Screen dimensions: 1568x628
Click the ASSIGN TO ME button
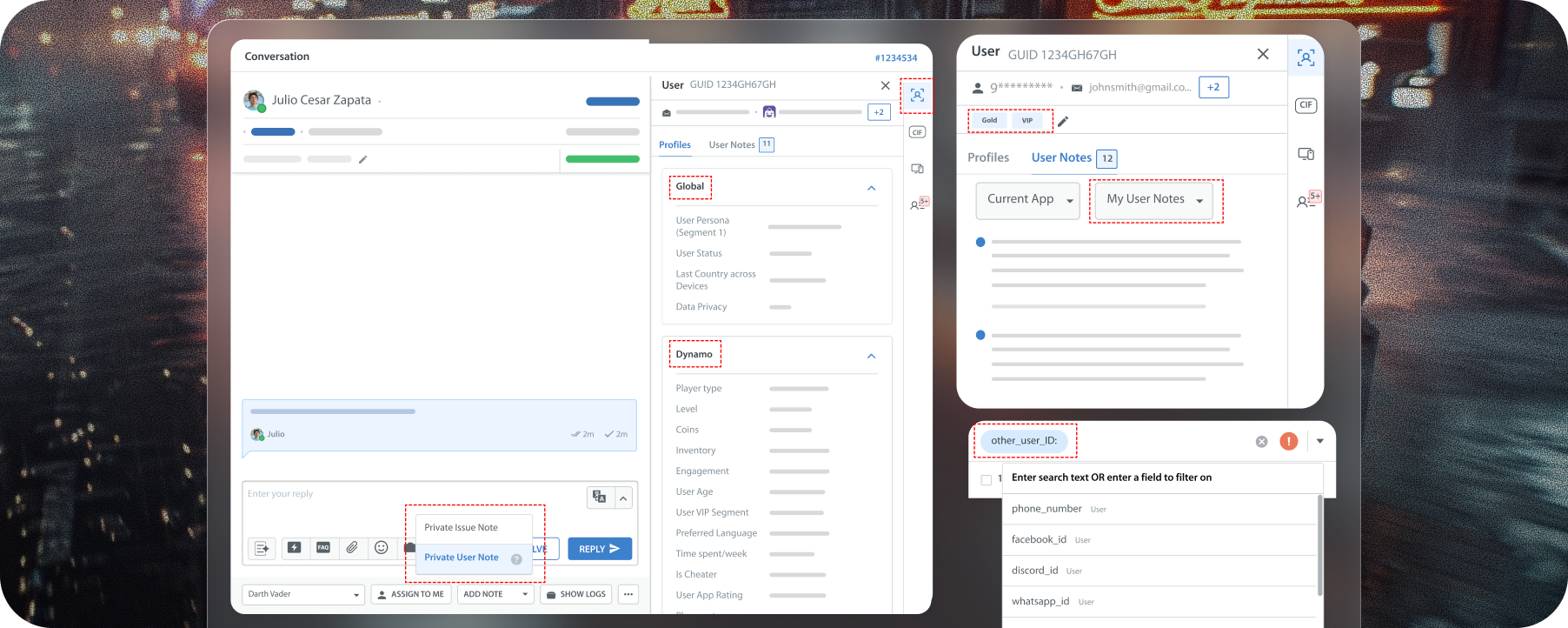(410, 595)
